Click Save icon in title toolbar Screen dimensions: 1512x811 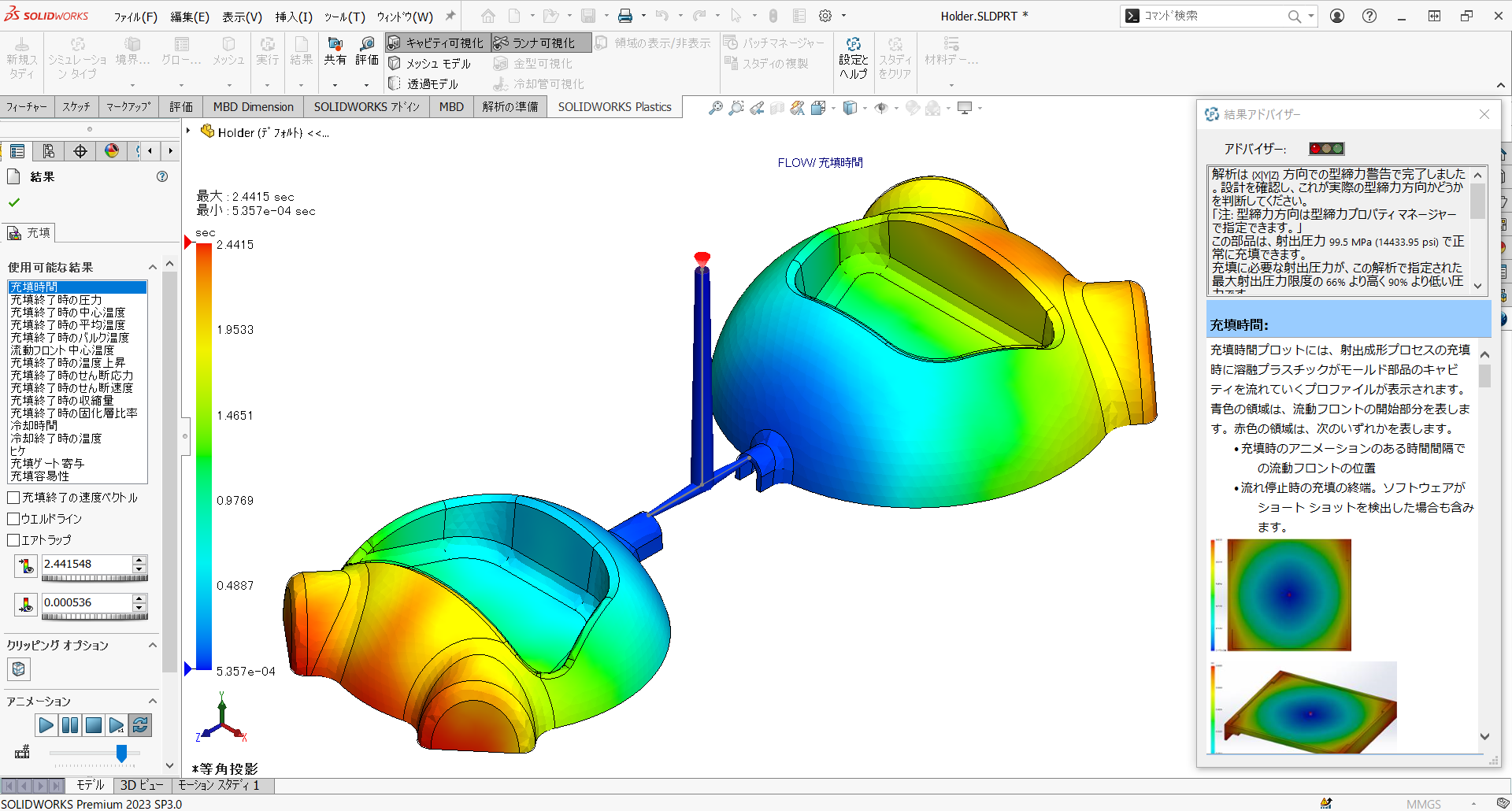(x=588, y=16)
